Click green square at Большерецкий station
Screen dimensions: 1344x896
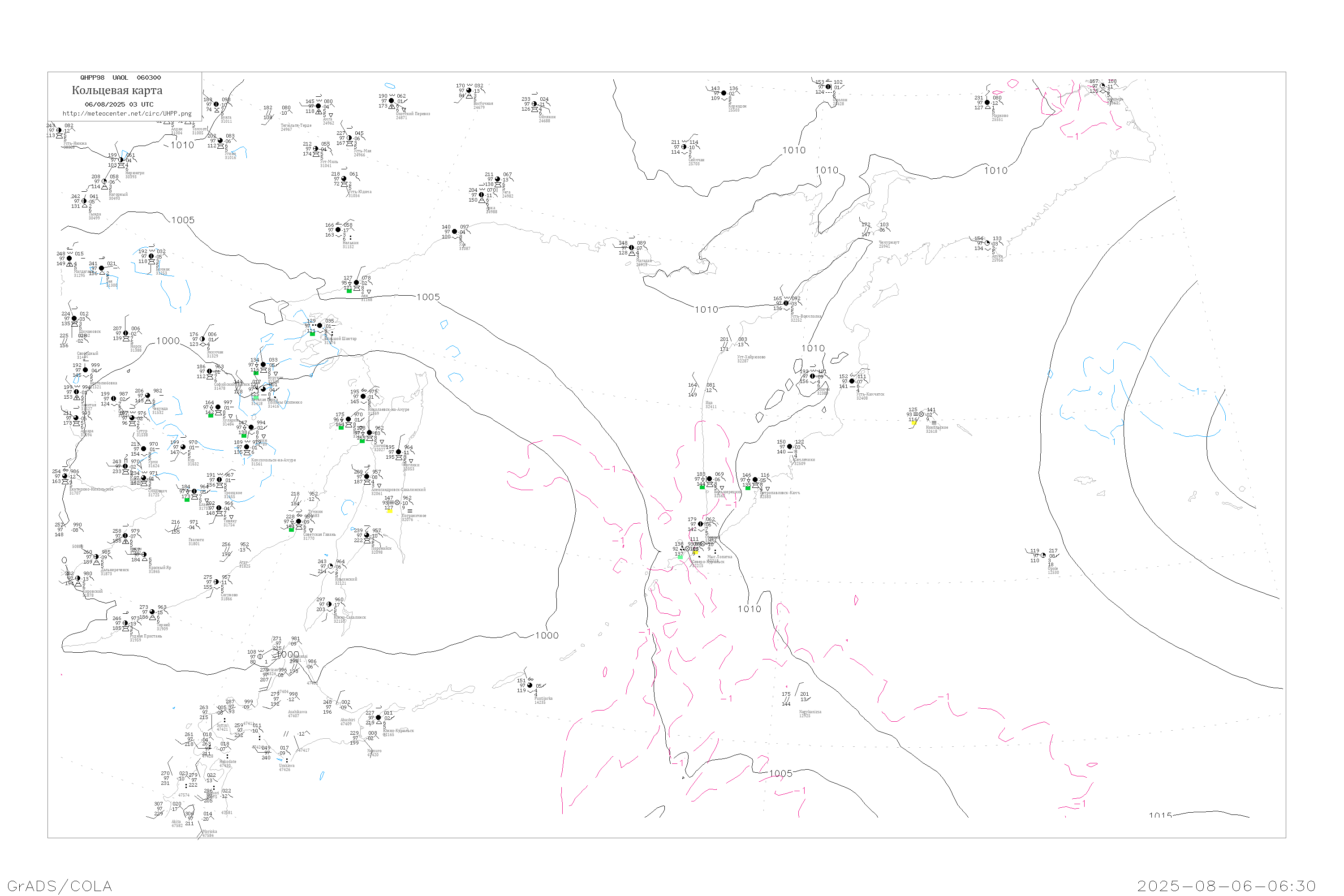click(x=702, y=487)
